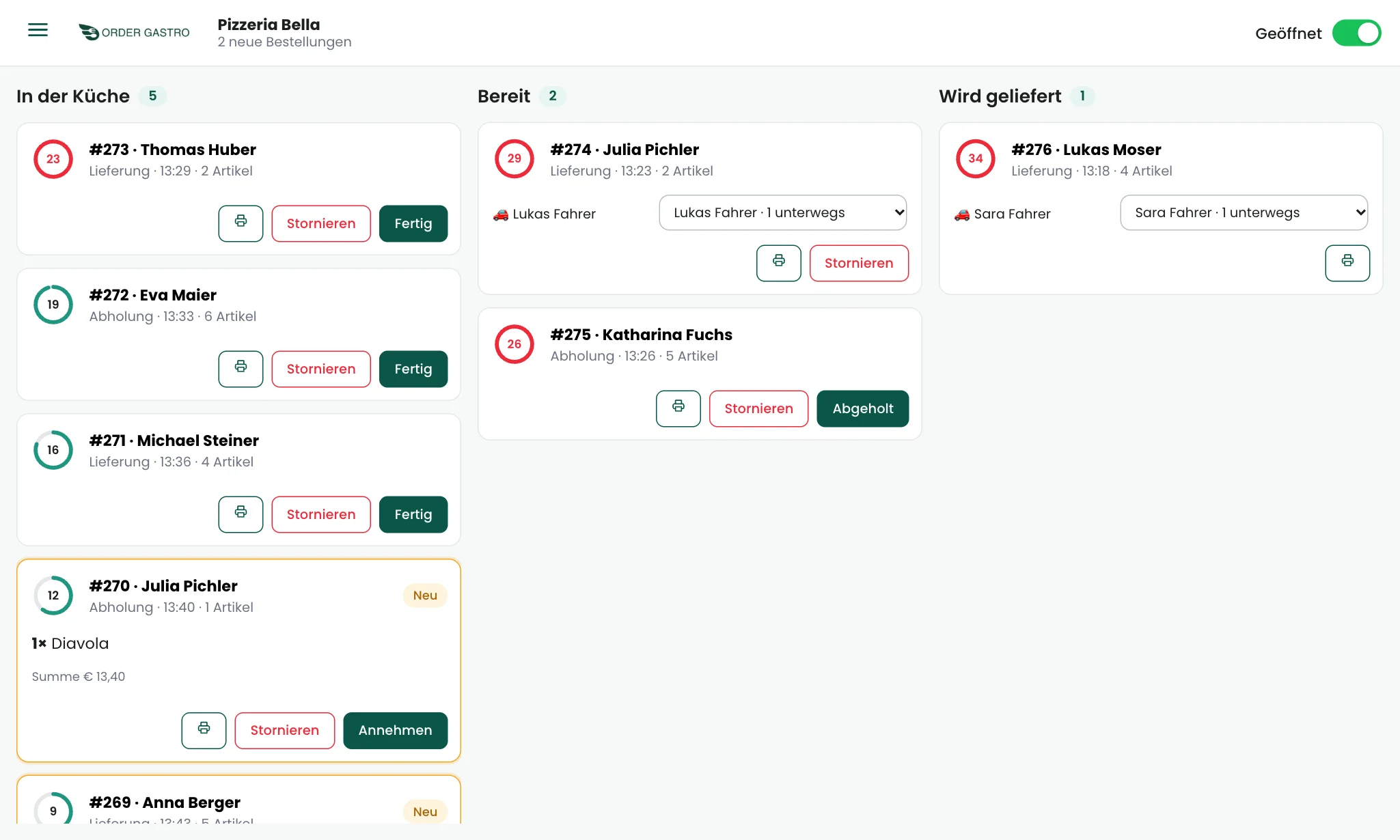Click the Order Gastro logo
The width and height of the screenshot is (1400, 840).
click(134, 32)
